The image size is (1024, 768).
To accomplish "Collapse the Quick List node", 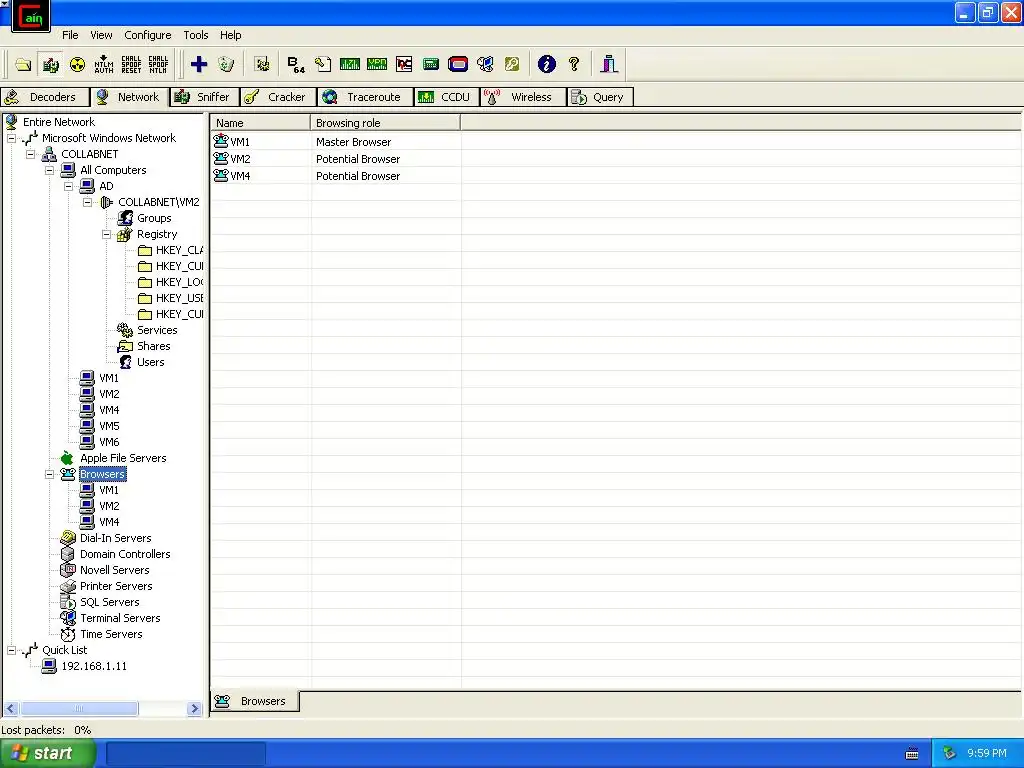I will click(12, 650).
